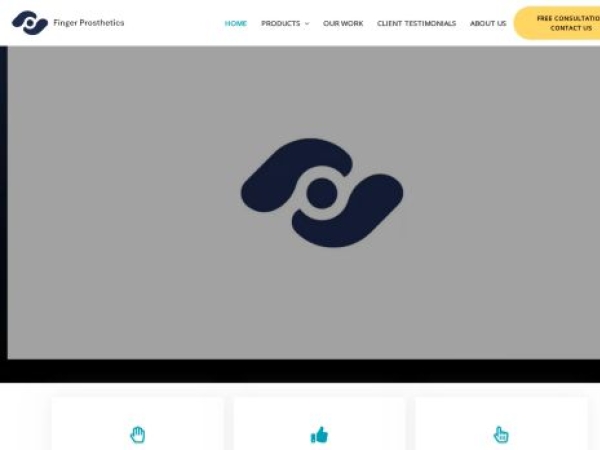The image size is (600, 450).
Task: Expand the Products dropdown chevron
Action: (307, 23)
